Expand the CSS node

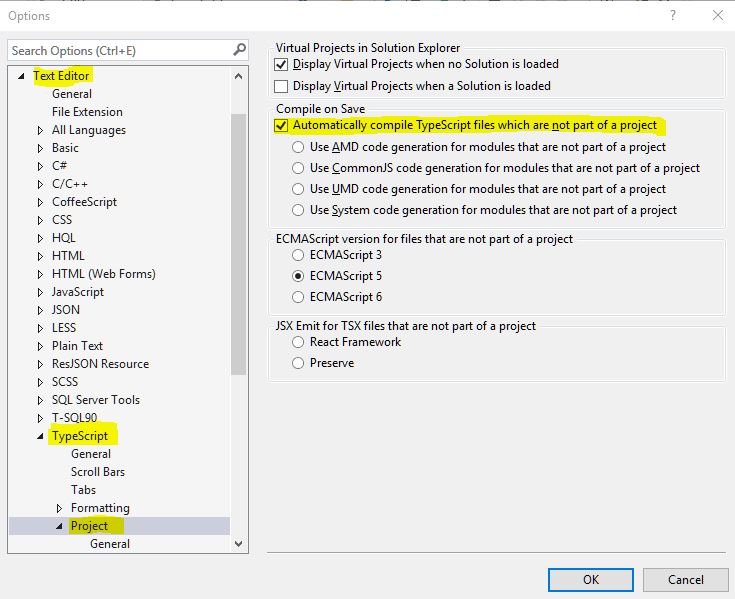click(x=40, y=220)
